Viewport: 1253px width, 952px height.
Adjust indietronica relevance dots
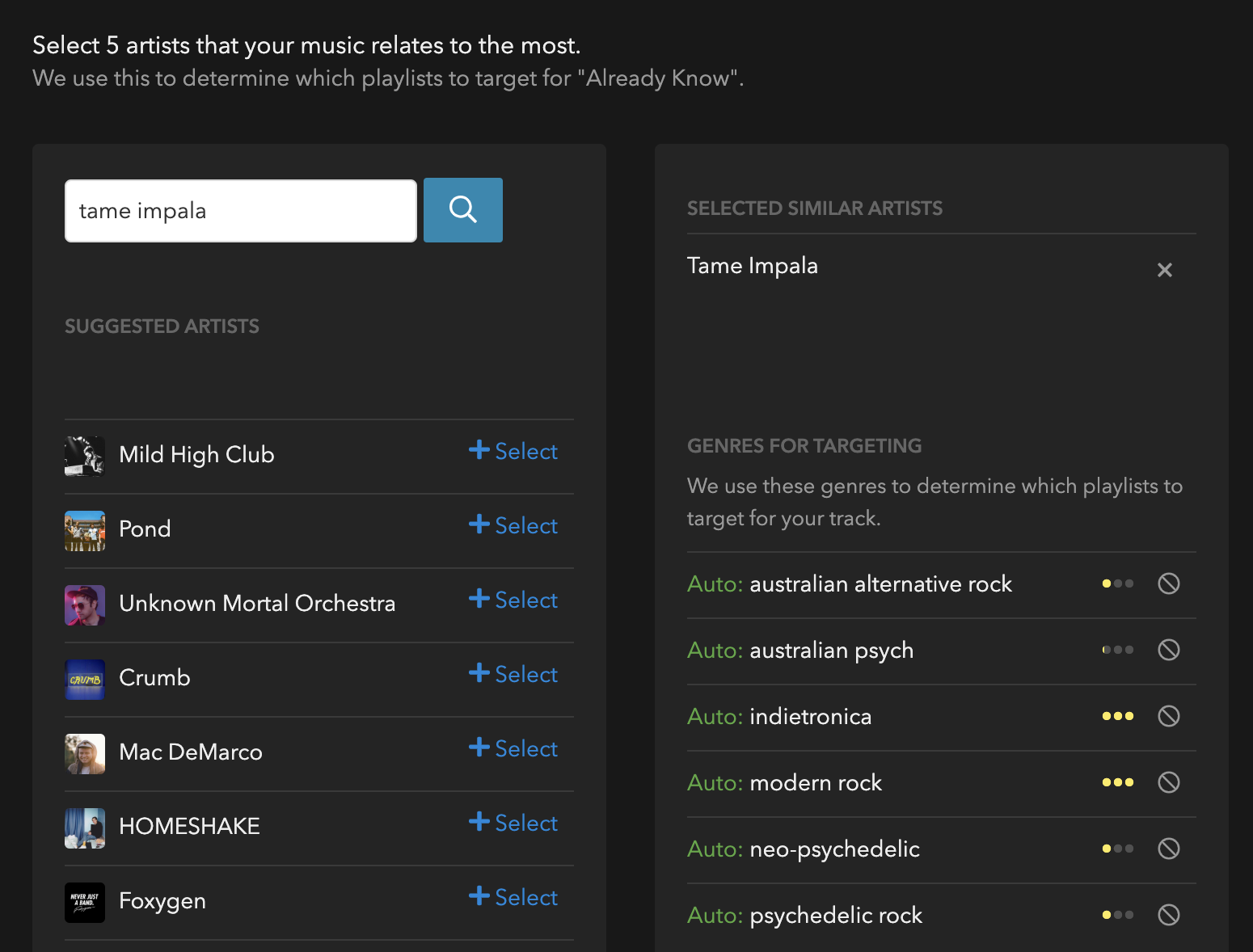1118,716
